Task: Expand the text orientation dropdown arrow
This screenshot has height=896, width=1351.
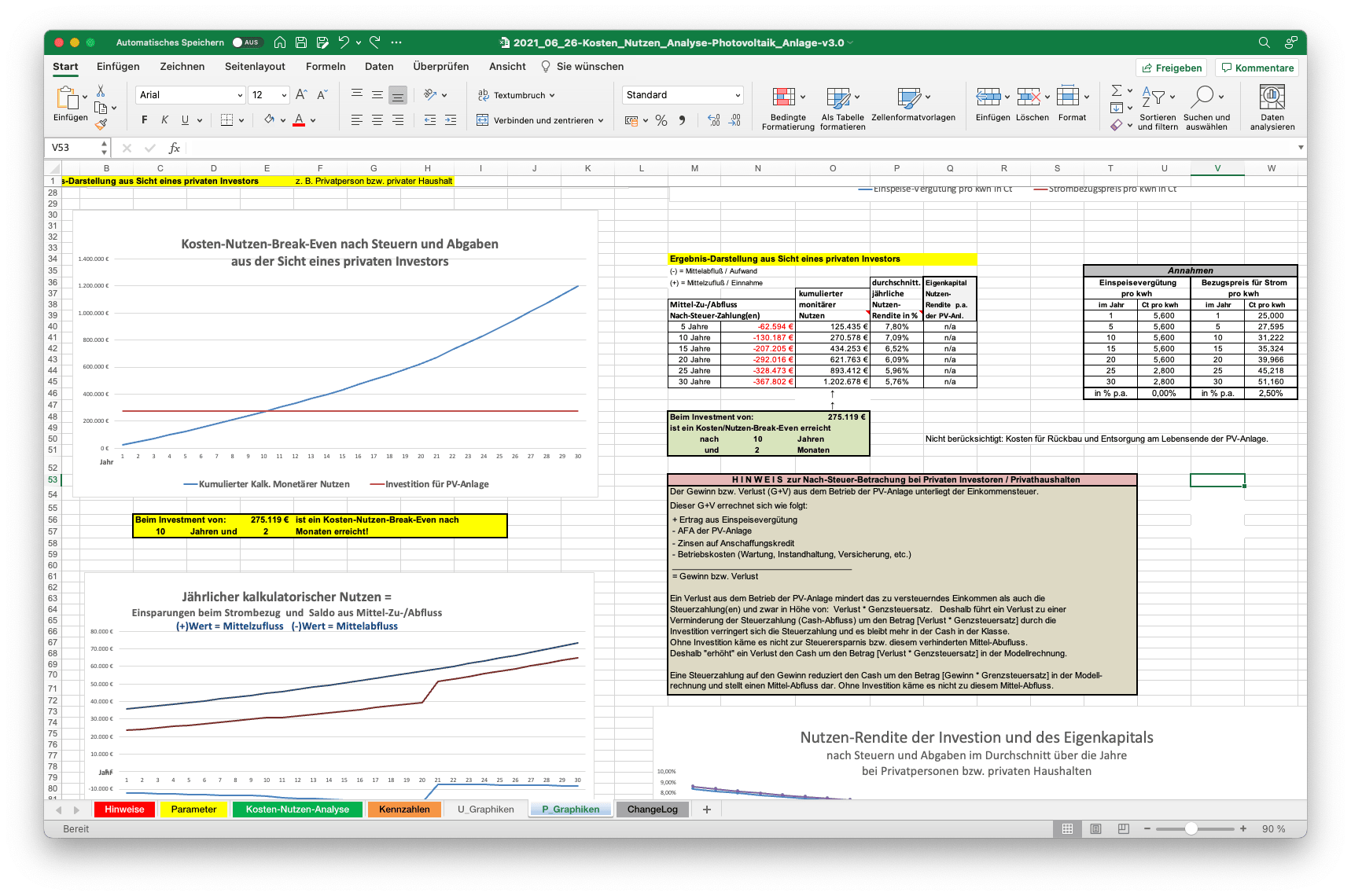Action: 444,95
